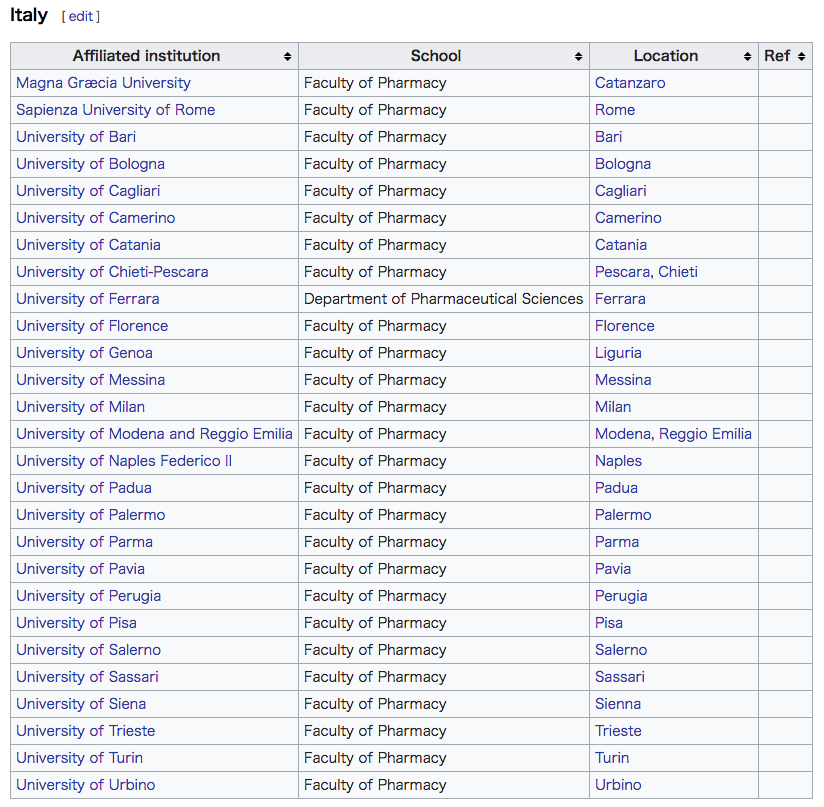Open University of Chieti-Pescara link
This screenshot has width=824, height=807.
tap(112, 272)
